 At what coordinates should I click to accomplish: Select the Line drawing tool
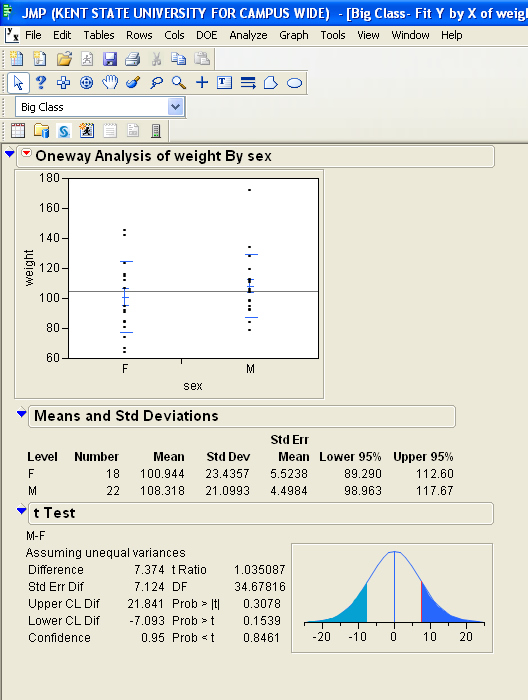coord(248,83)
